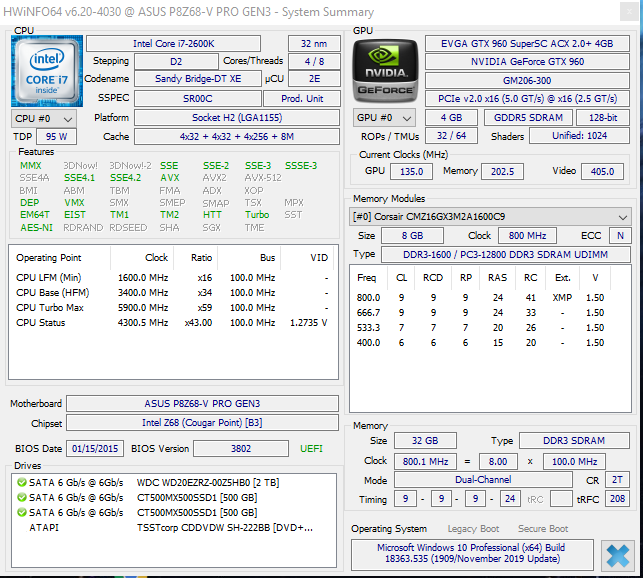The height and width of the screenshot is (578, 643).
Task: Click the Intel Z68 (Cougar Point) chipset field
Action: point(202,423)
